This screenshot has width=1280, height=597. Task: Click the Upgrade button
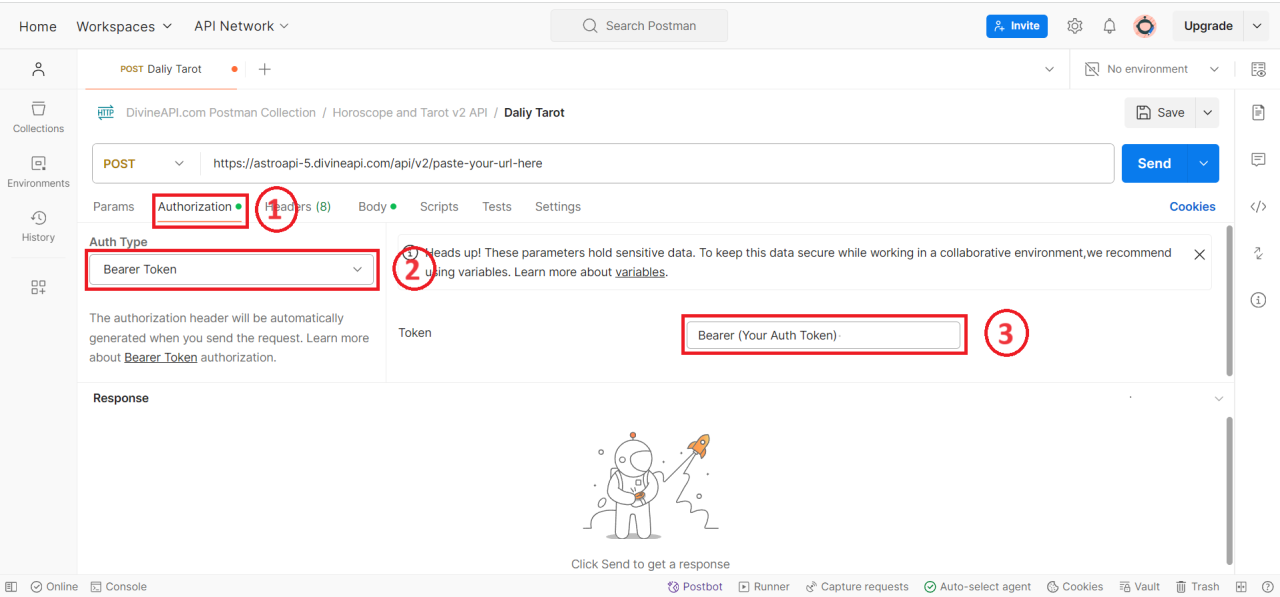1208,26
